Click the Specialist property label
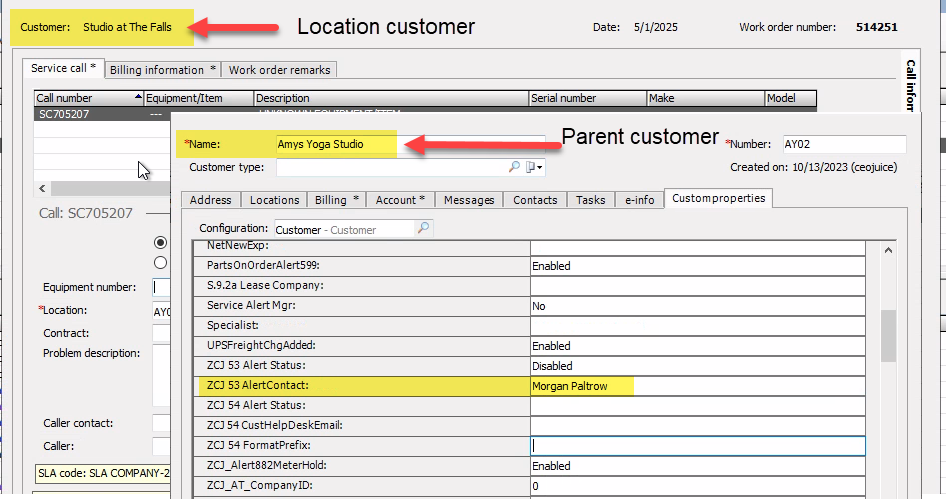Image resolution: width=946 pixels, height=499 pixels. coord(233,325)
